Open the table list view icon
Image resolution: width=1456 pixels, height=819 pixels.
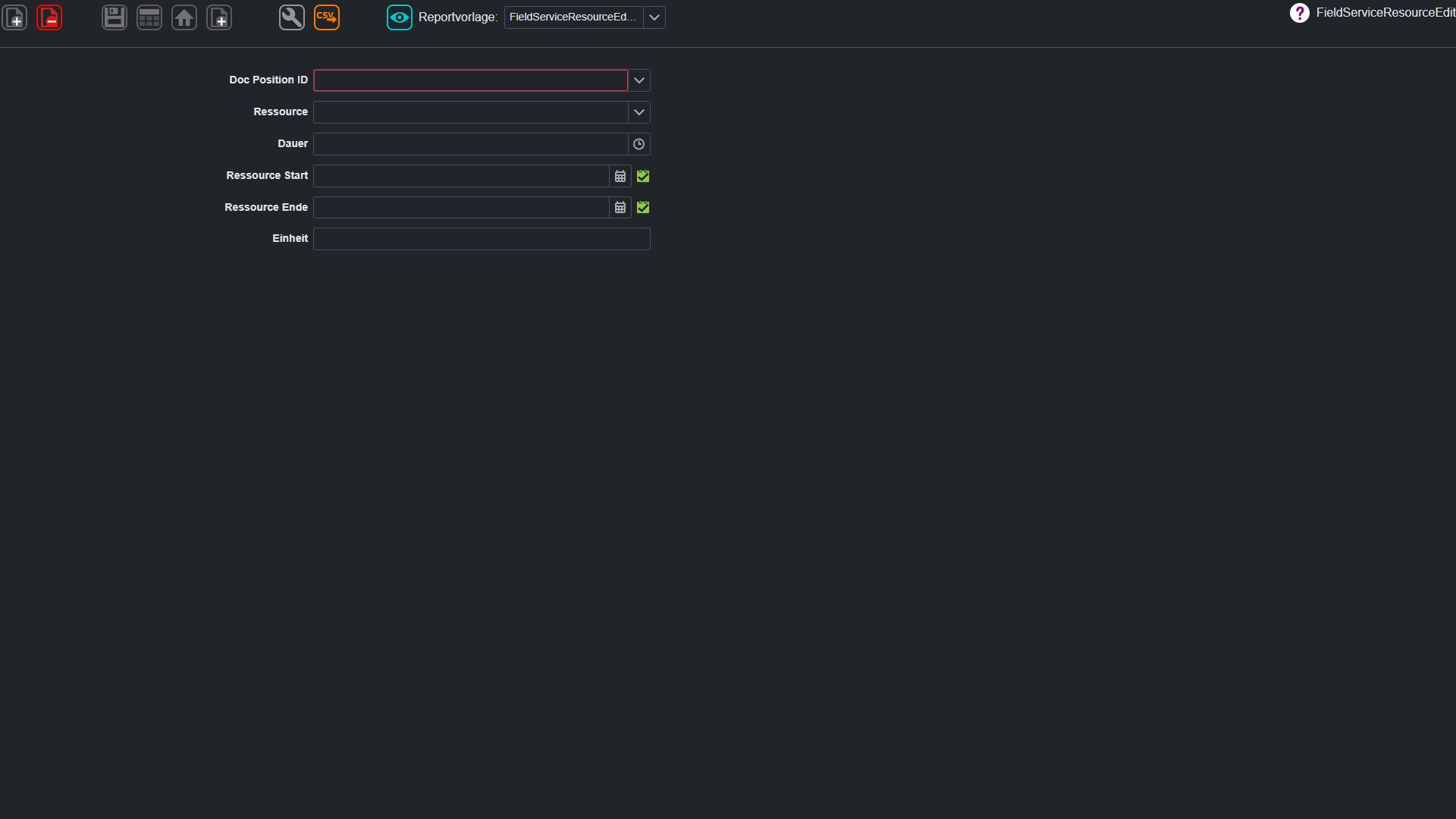coord(149,17)
